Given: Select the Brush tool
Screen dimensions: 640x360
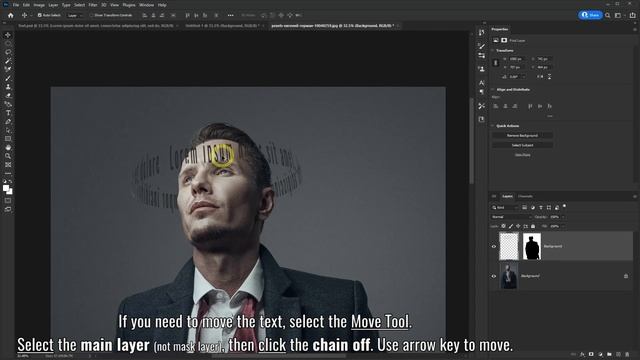Looking at the screenshot, I should pos(8,78).
